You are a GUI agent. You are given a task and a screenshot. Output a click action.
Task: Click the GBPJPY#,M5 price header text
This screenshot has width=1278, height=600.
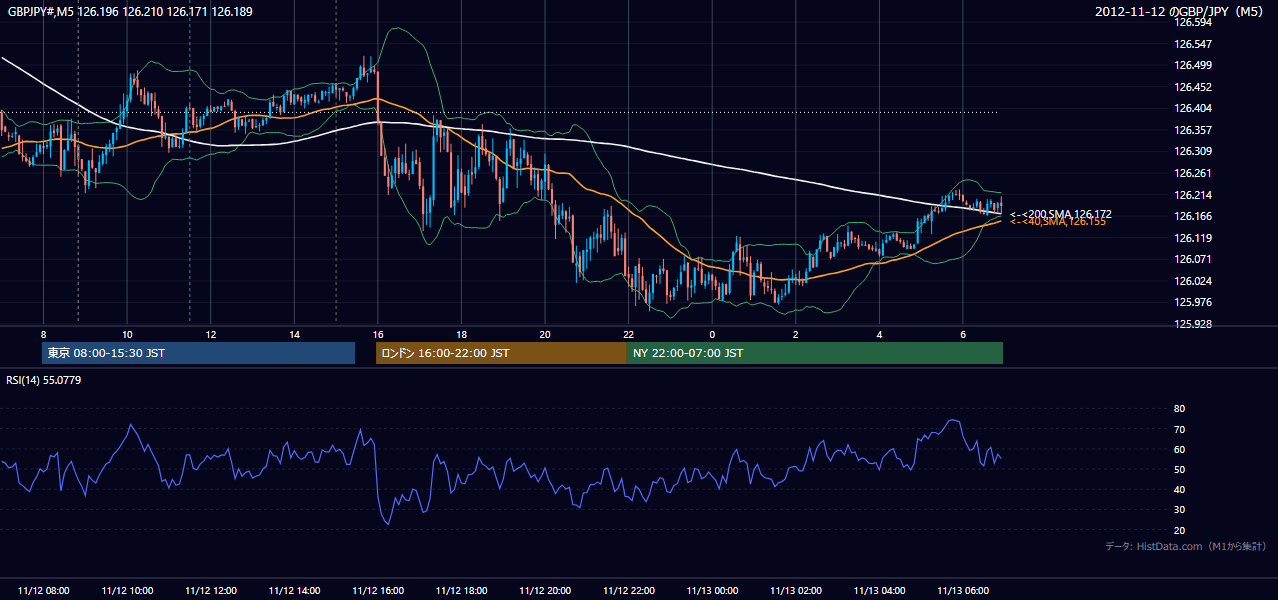(130, 12)
